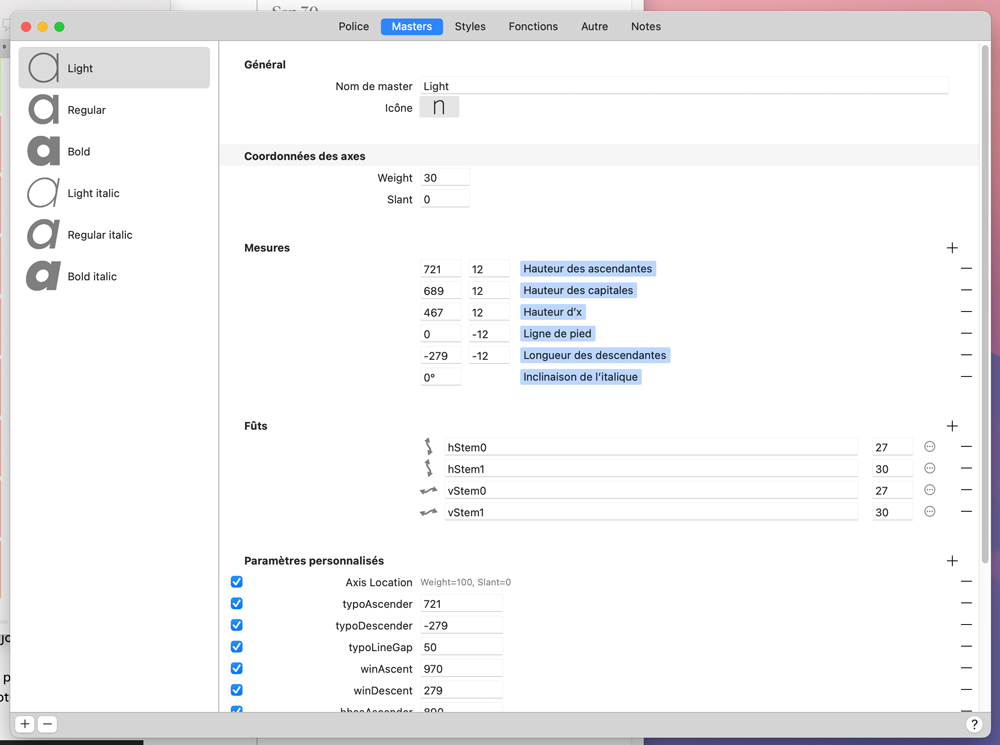1000x745 pixels.
Task: Select the Bold italic master
Action: [x=92, y=277]
